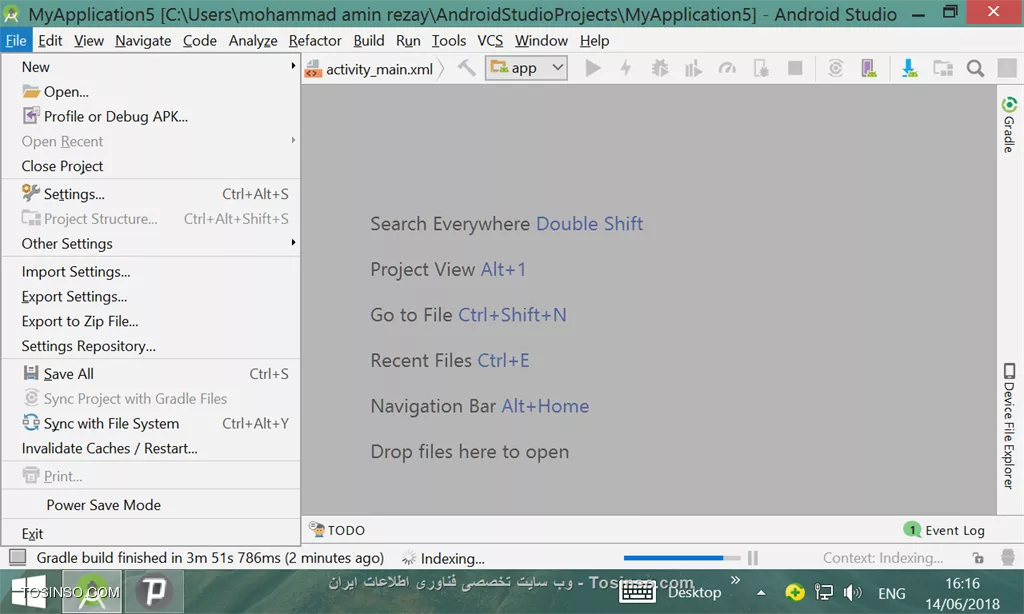Open Settings Repository...

151,346
